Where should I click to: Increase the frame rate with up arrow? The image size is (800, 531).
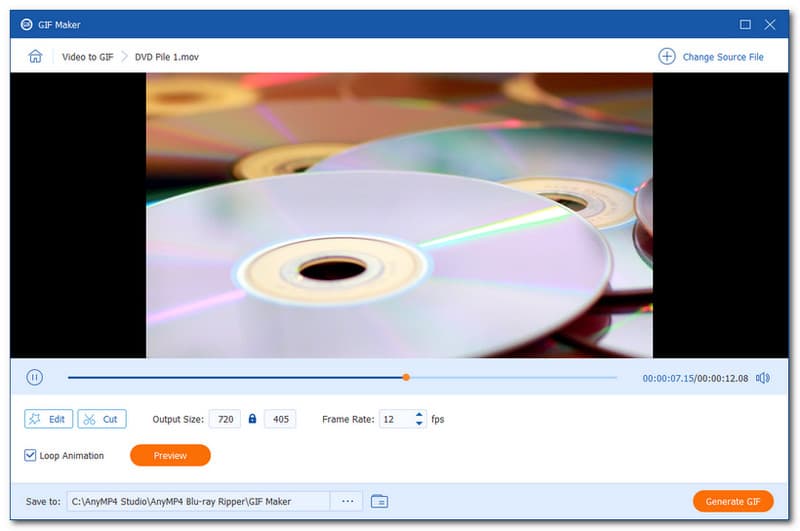click(x=419, y=415)
